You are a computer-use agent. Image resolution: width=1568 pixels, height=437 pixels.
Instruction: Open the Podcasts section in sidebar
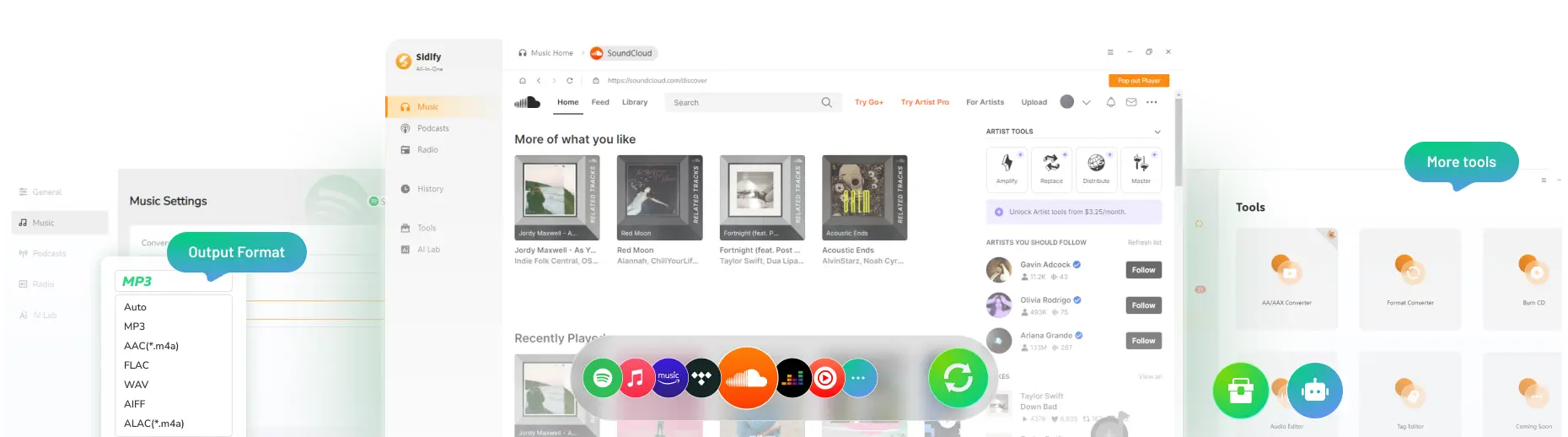[432, 128]
